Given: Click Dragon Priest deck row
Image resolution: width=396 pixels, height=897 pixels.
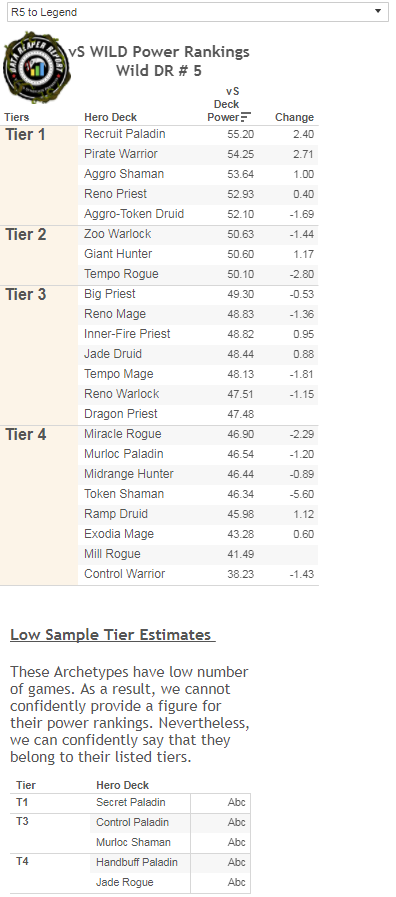Looking at the screenshot, I should click(198, 414).
